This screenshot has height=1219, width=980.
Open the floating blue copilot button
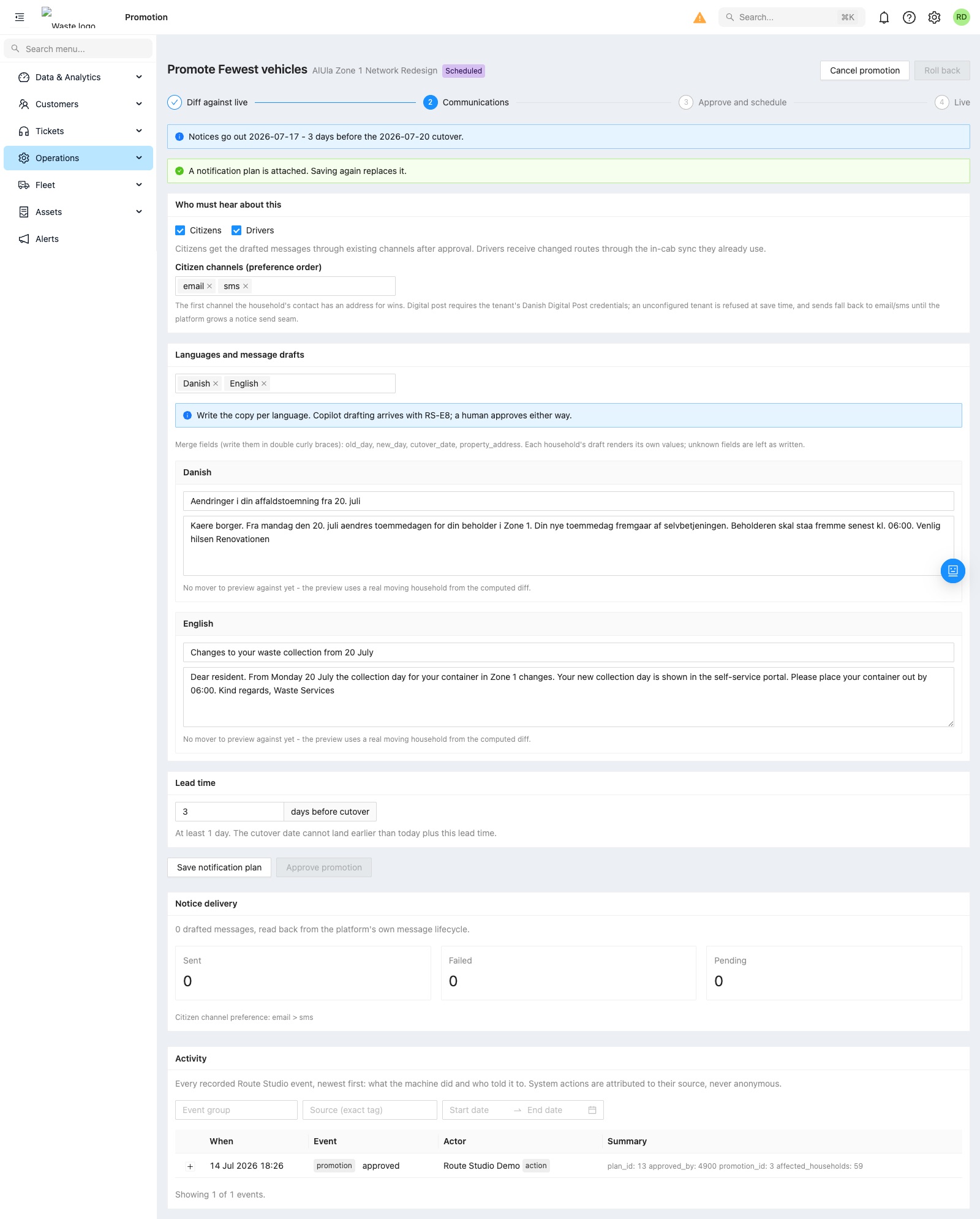pyautogui.click(x=953, y=571)
